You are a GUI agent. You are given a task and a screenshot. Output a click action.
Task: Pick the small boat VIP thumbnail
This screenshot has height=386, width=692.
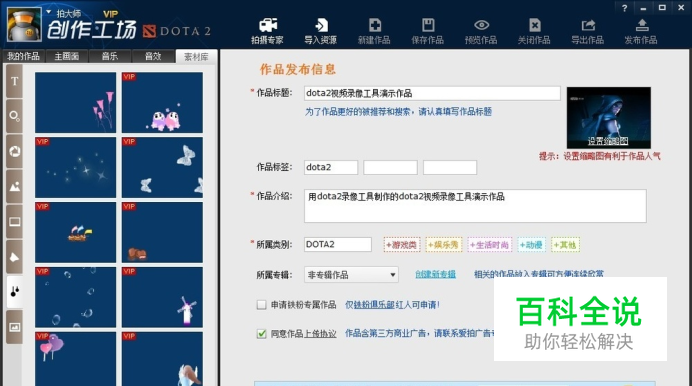[x=75, y=232]
